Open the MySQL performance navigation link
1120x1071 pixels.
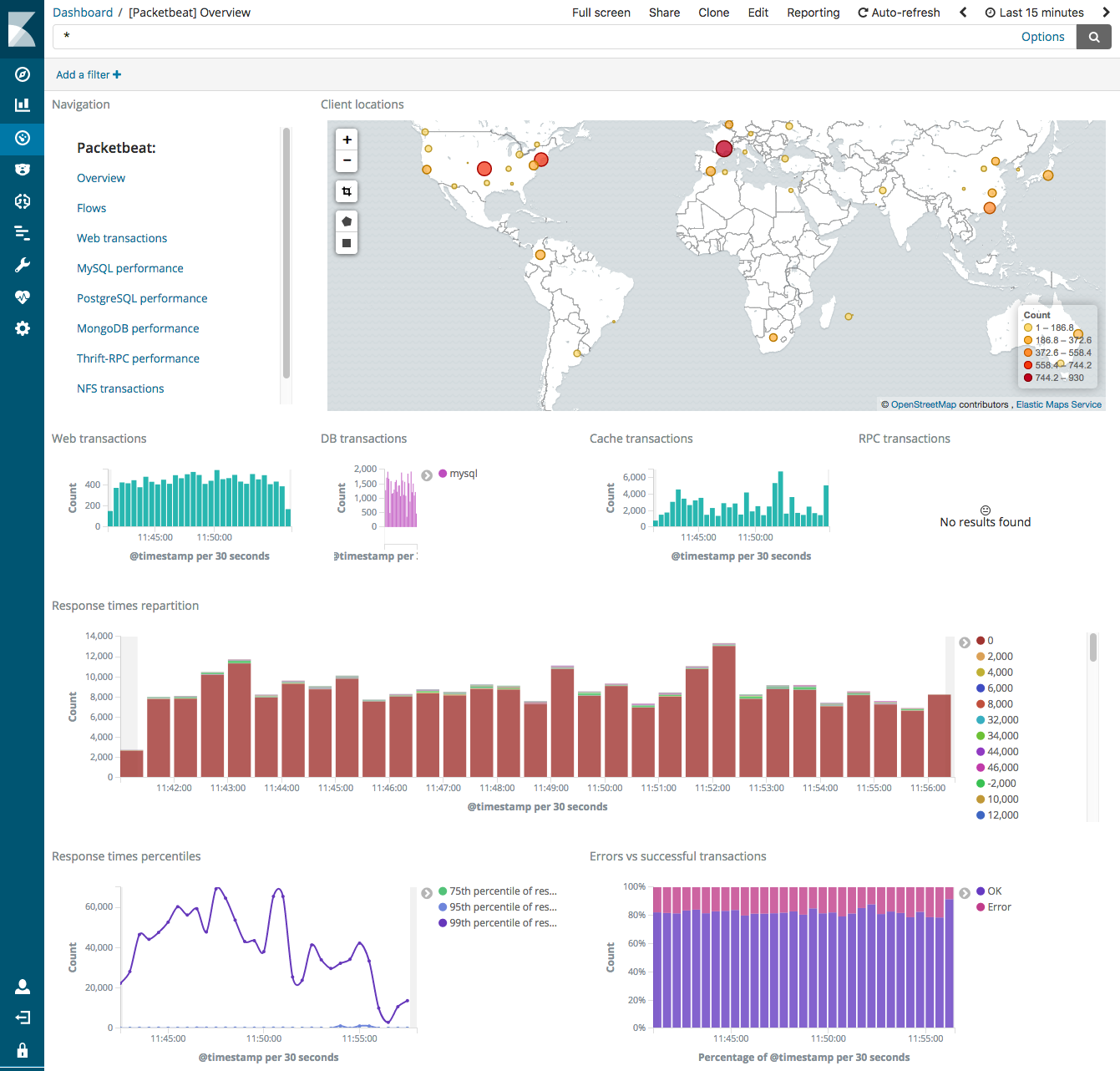[129, 268]
